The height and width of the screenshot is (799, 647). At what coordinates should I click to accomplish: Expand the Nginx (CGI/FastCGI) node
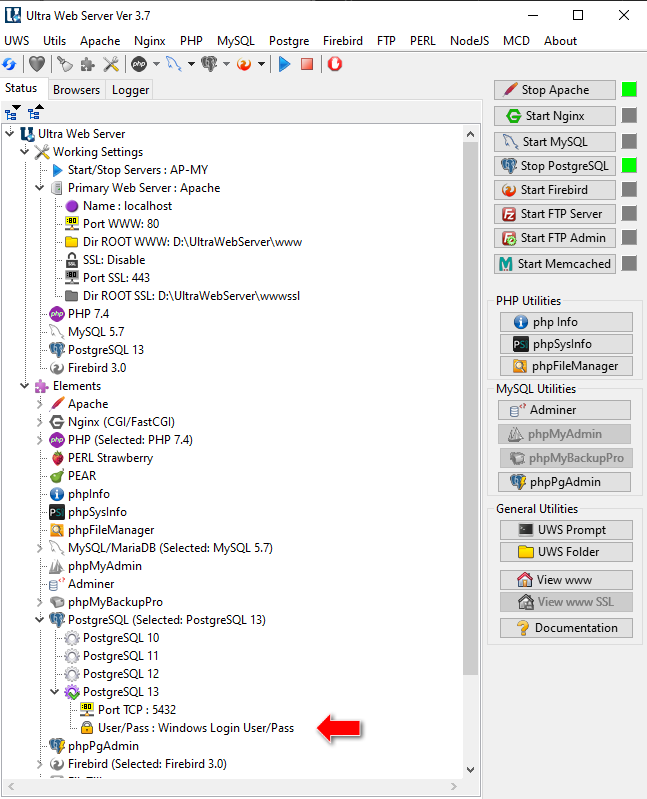(x=40, y=422)
